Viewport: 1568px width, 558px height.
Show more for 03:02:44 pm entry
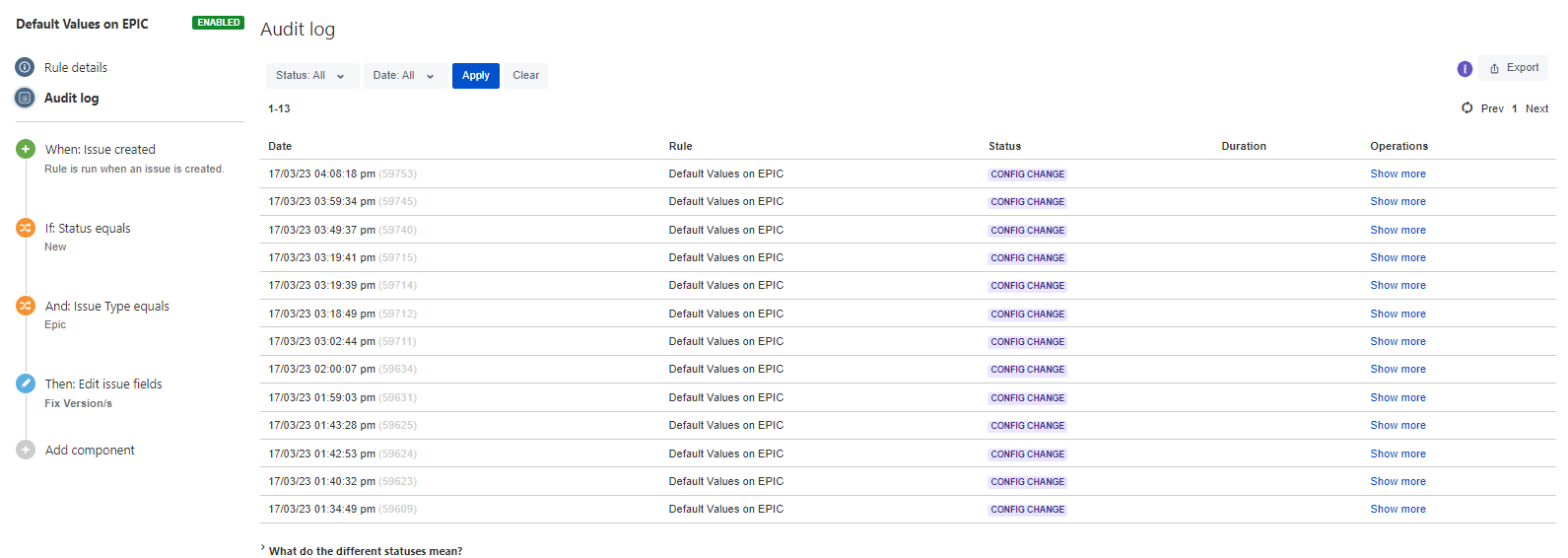(x=1398, y=341)
